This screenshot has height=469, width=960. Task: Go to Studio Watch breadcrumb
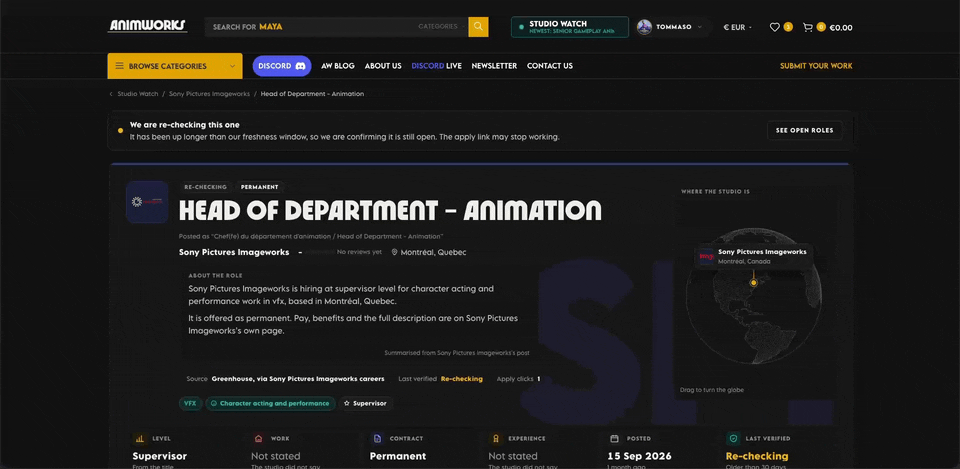(x=138, y=94)
